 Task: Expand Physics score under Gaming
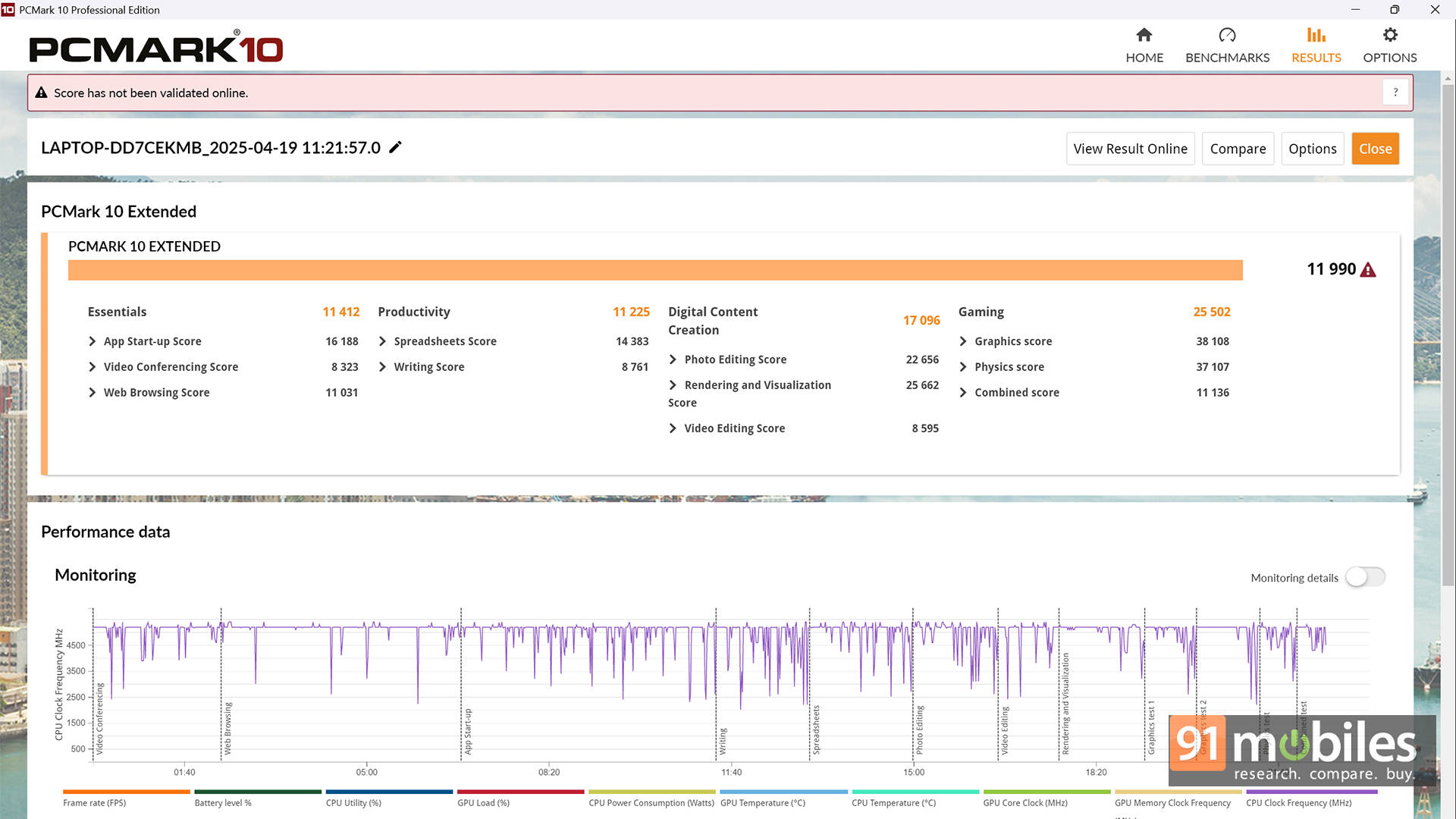pos(964,367)
